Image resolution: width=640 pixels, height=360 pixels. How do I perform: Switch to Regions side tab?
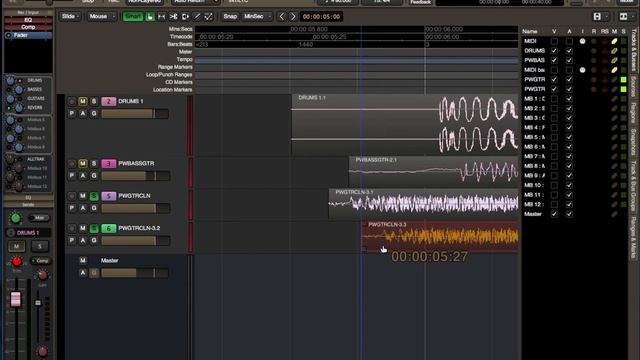point(633,113)
